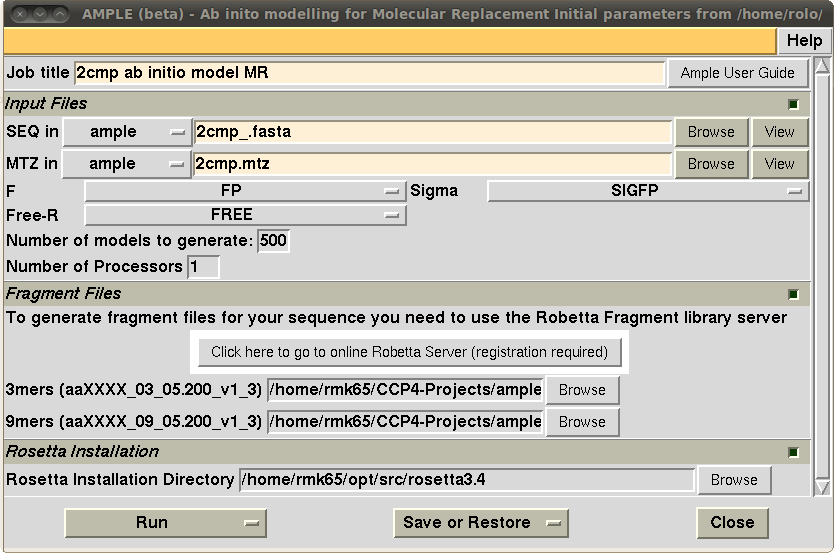Click the 'Number of models to generate:' label
The image size is (834, 553).
129,241
